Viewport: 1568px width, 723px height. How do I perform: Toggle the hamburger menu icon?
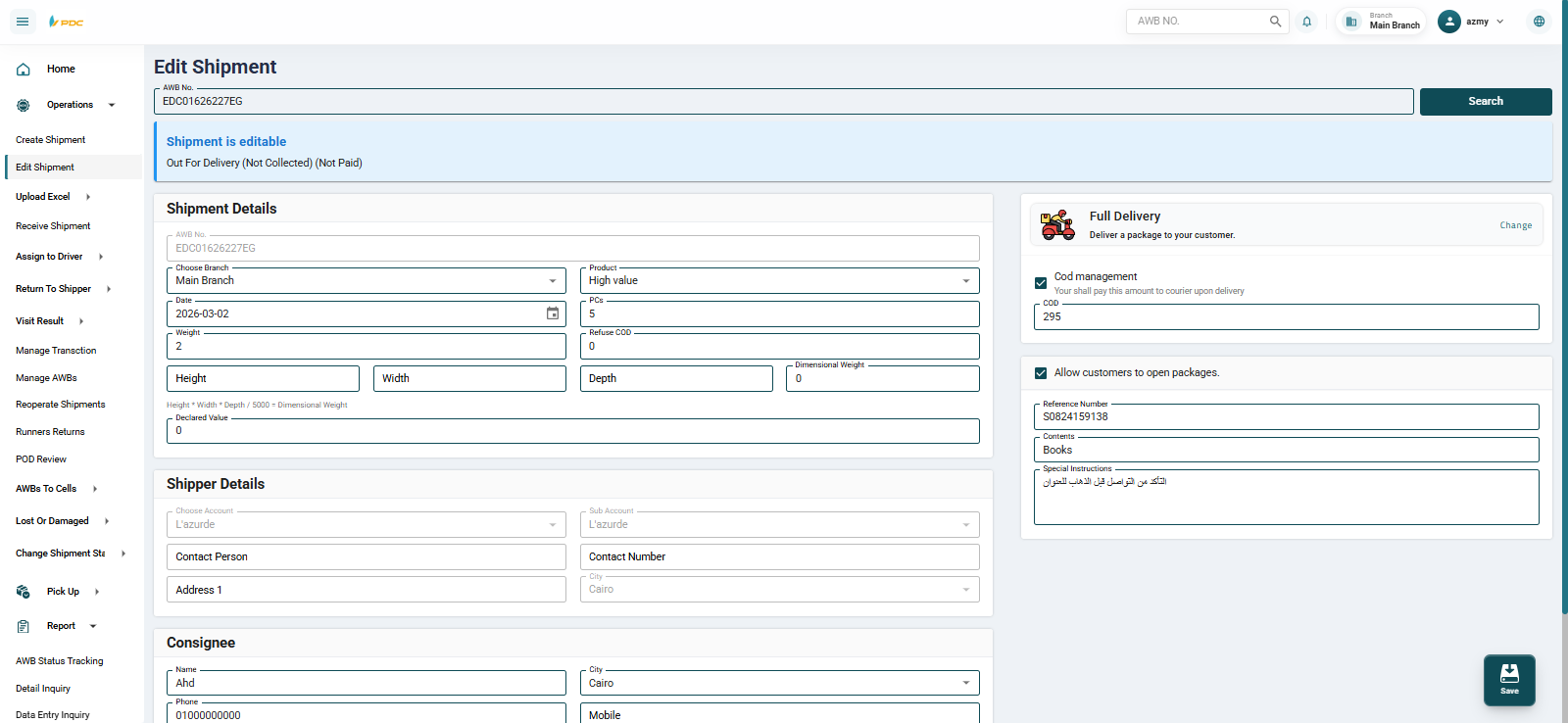(23, 22)
